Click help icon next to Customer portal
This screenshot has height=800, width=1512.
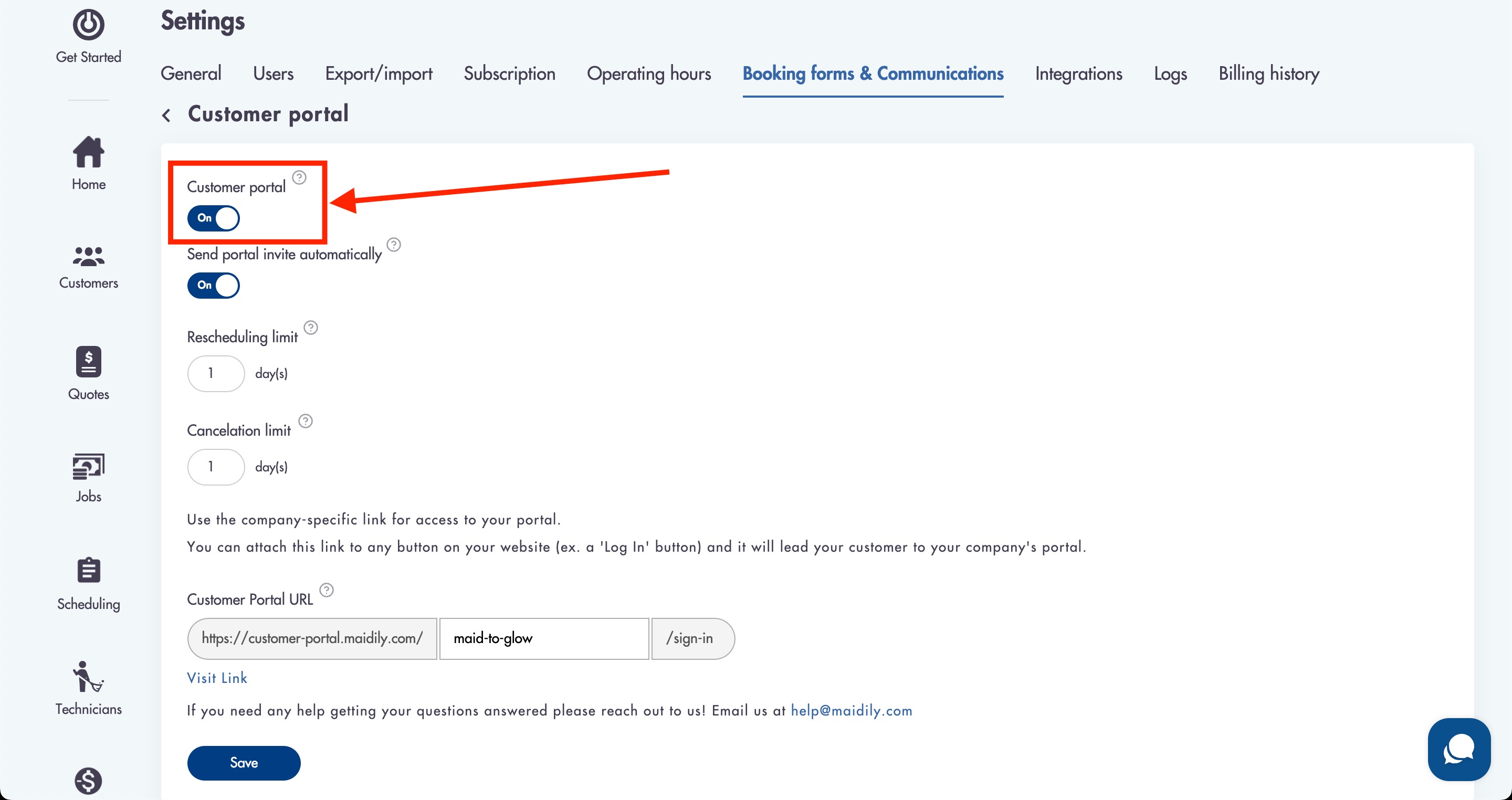(299, 177)
